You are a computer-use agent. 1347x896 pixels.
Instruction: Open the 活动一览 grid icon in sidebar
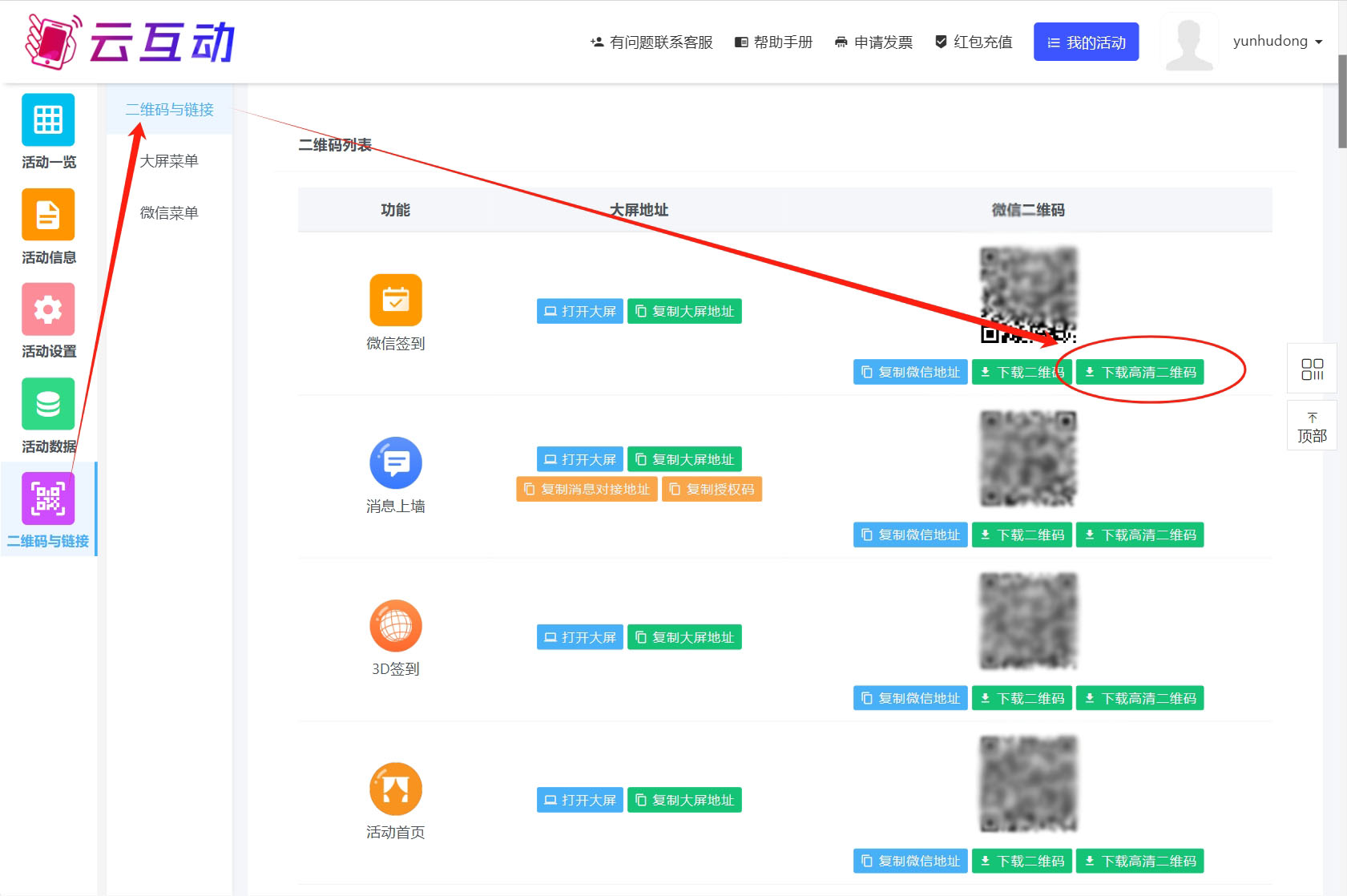[x=48, y=120]
